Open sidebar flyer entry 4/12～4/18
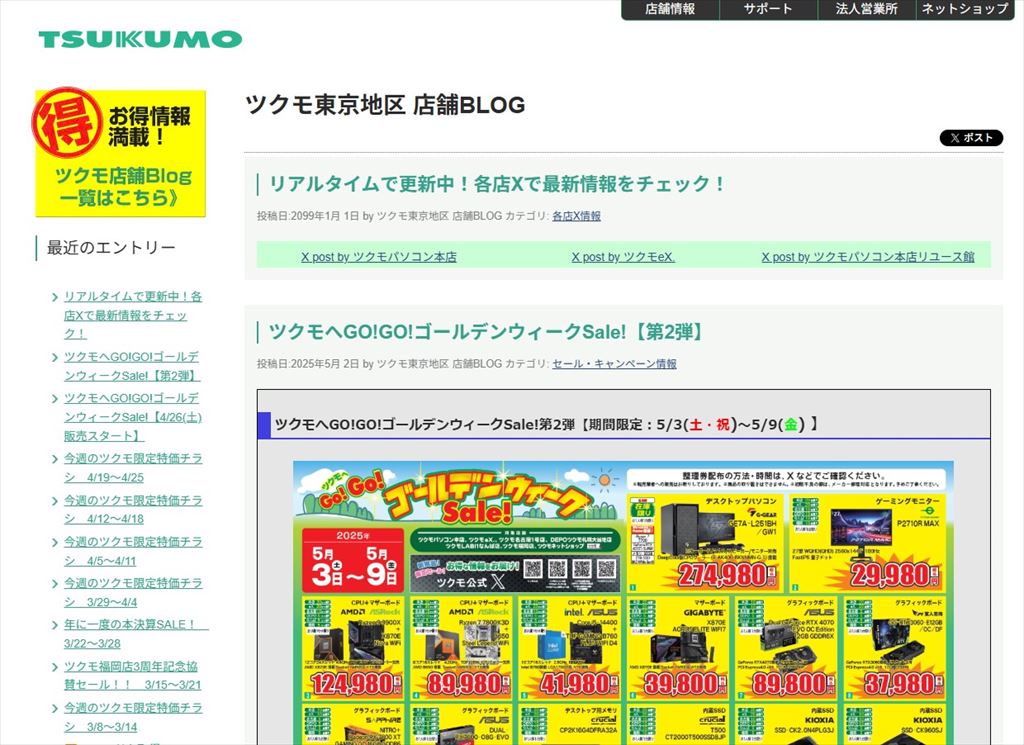The width and height of the screenshot is (1024, 745). (133, 509)
